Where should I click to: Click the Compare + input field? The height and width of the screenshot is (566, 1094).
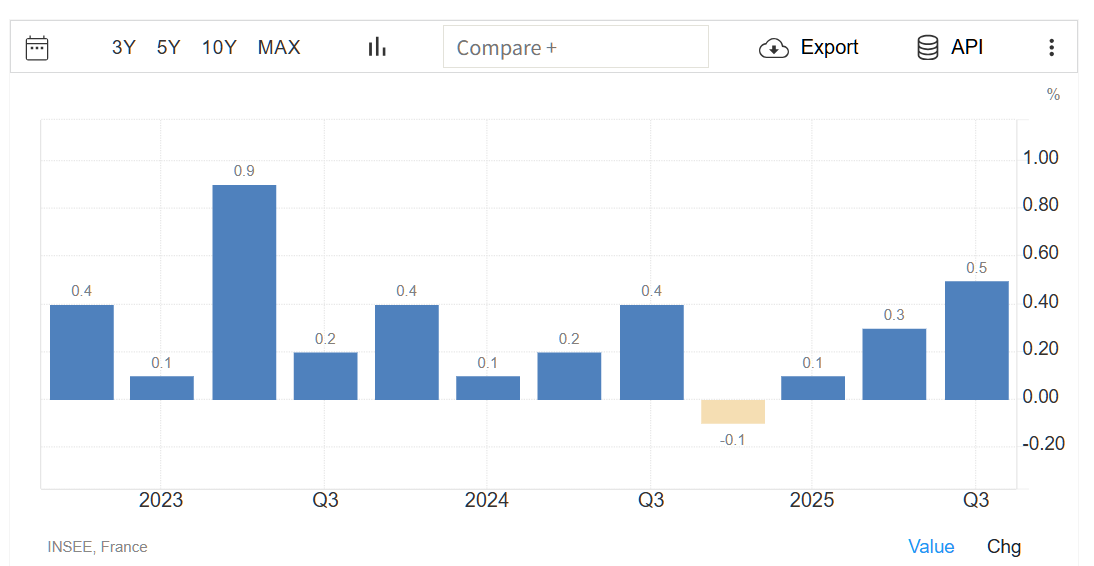coord(575,47)
